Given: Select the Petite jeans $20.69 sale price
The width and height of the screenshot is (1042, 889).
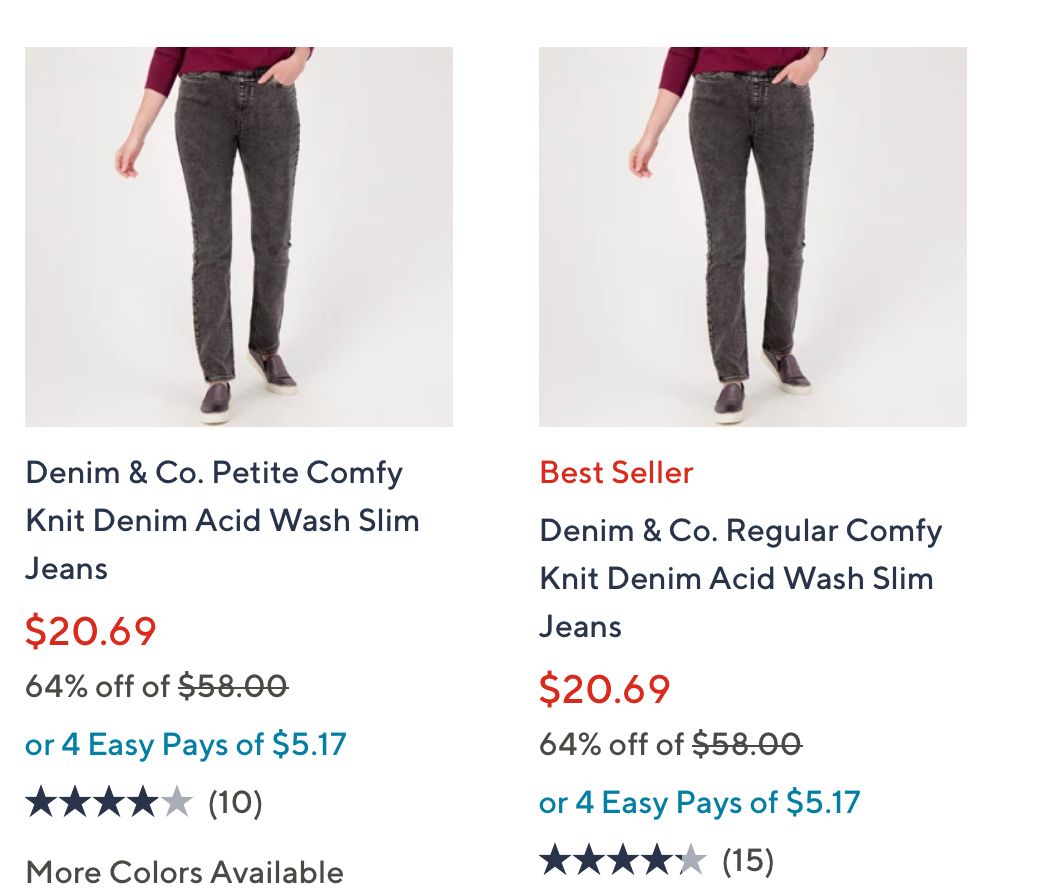Looking at the screenshot, I should click(91, 631).
